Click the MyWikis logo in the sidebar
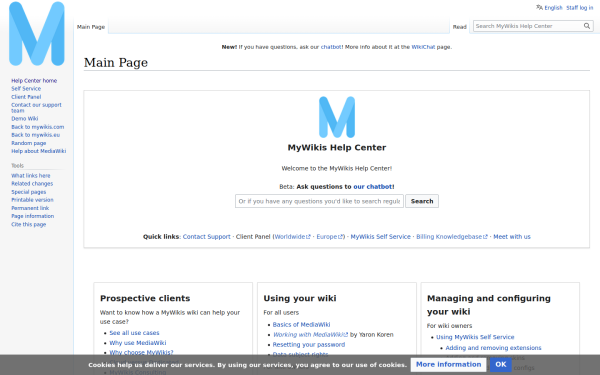The image size is (600, 375). (x=37, y=34)
